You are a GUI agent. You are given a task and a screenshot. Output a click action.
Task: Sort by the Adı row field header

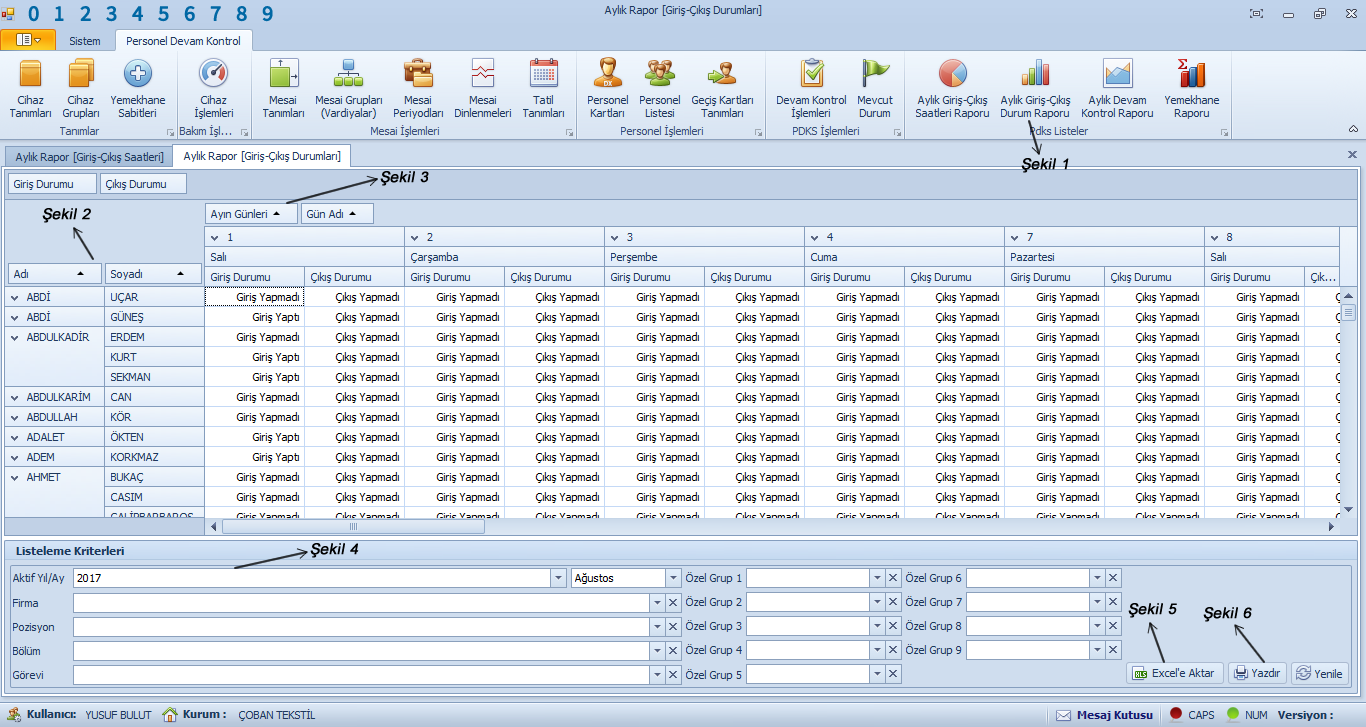55,273
